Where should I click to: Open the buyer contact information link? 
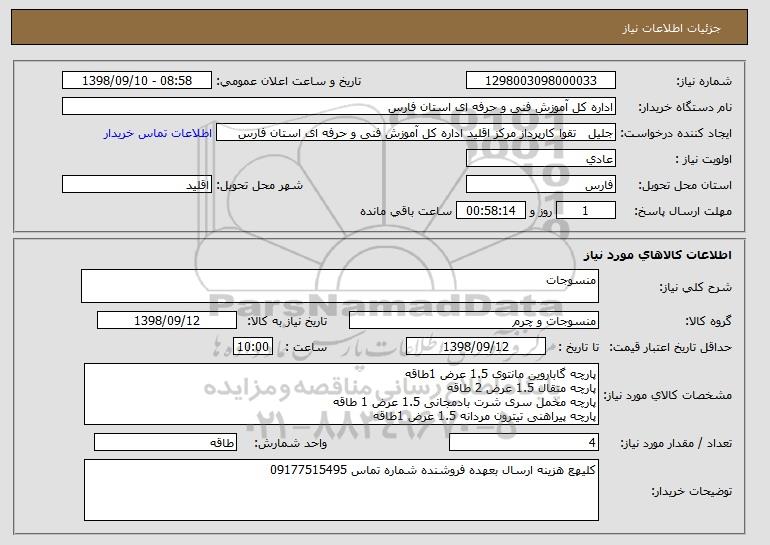[158, 134]
